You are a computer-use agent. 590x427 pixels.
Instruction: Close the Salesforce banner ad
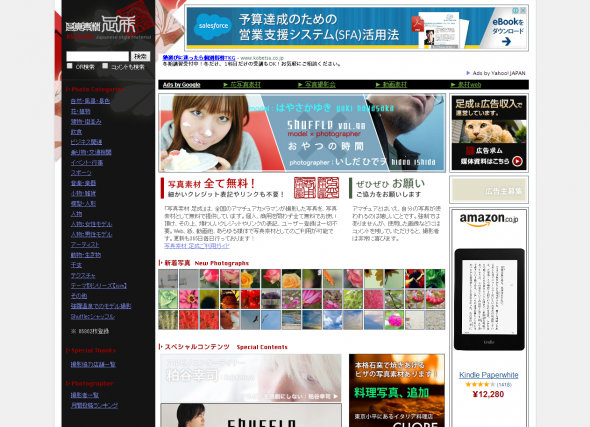click(x=523, y=11)
